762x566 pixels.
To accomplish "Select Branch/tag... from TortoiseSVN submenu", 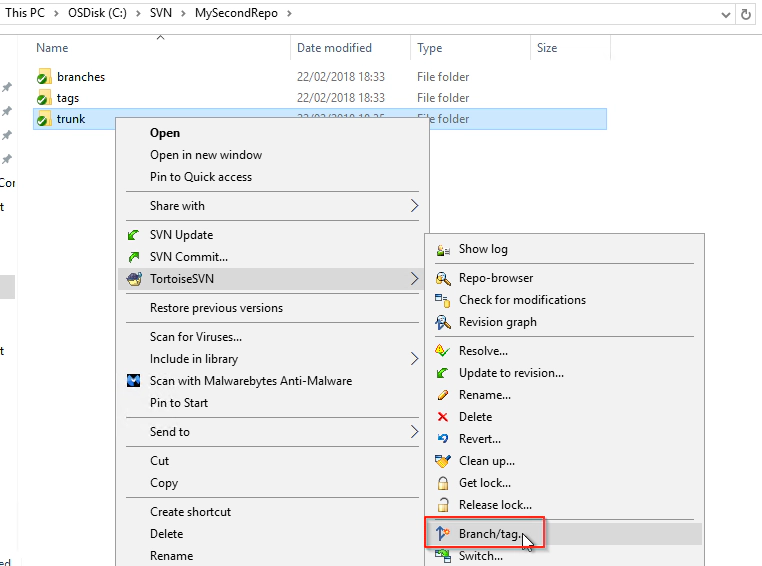I will click(490, 534).
